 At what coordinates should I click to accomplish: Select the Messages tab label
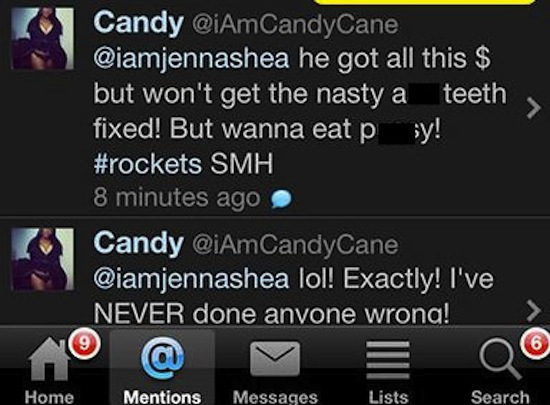tap(275, 397)
